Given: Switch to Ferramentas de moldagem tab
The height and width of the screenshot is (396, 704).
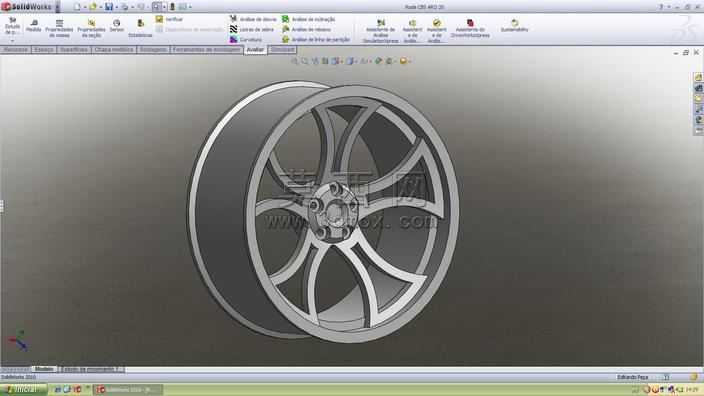Looking at the screenshot, I should pyautogui.click(x=207, y=50).
